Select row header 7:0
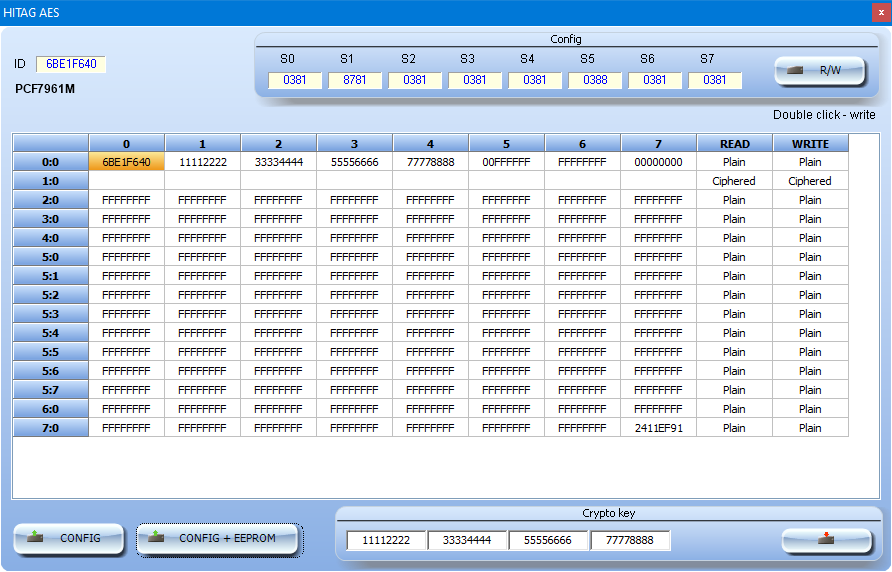Viewport: 892px width, 572px height. coord(51,428)
